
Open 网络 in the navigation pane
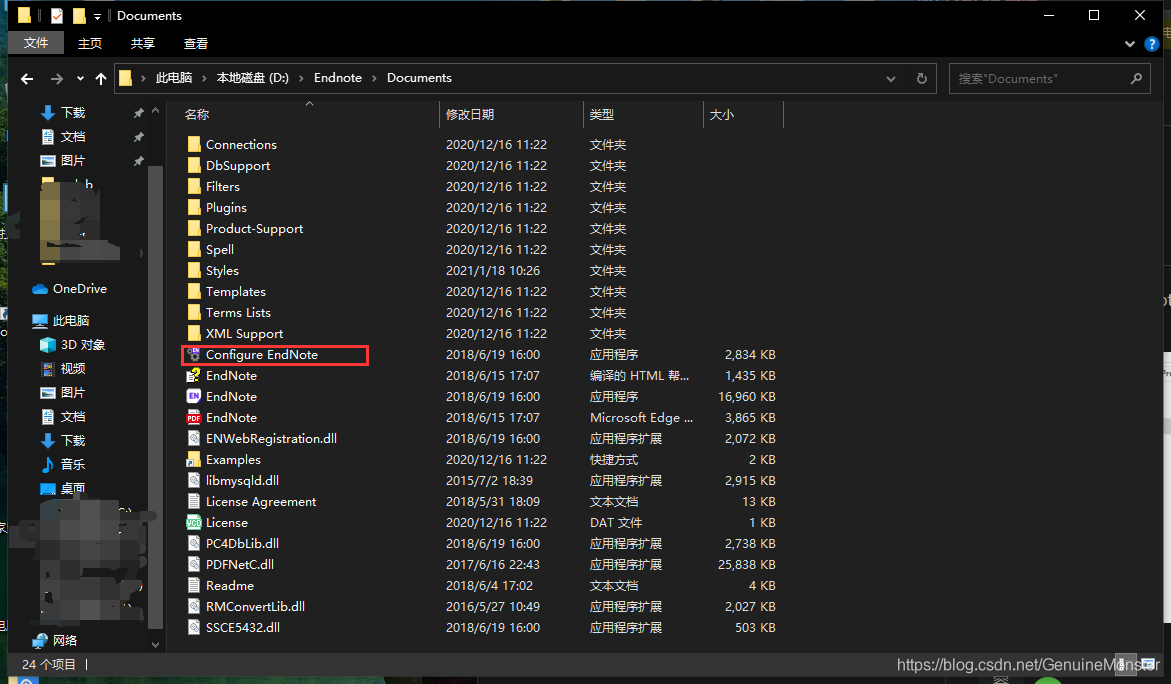(55, 641)
